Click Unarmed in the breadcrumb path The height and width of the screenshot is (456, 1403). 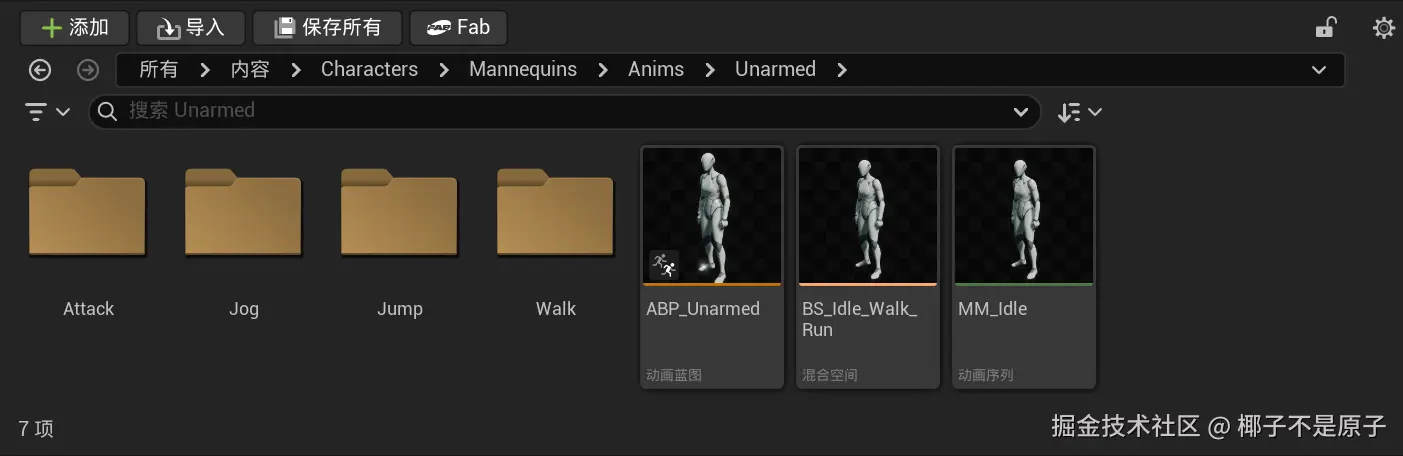775,69
